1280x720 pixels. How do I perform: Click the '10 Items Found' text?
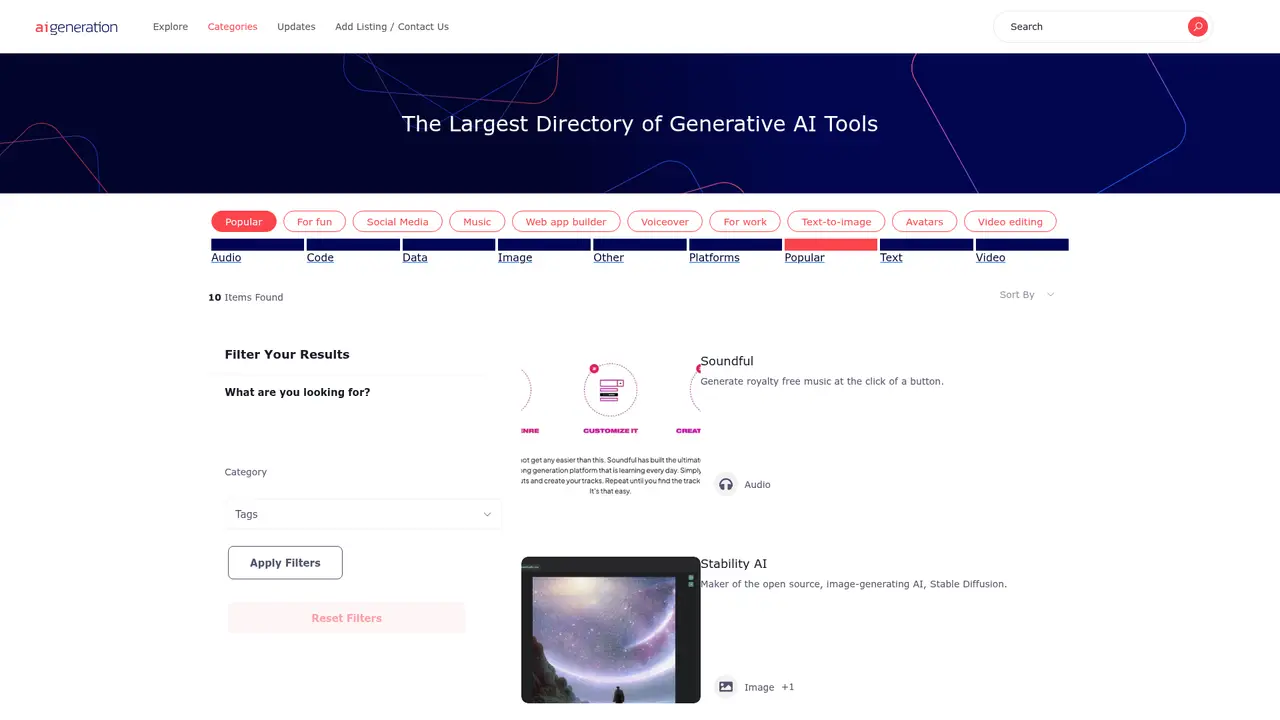246,297
